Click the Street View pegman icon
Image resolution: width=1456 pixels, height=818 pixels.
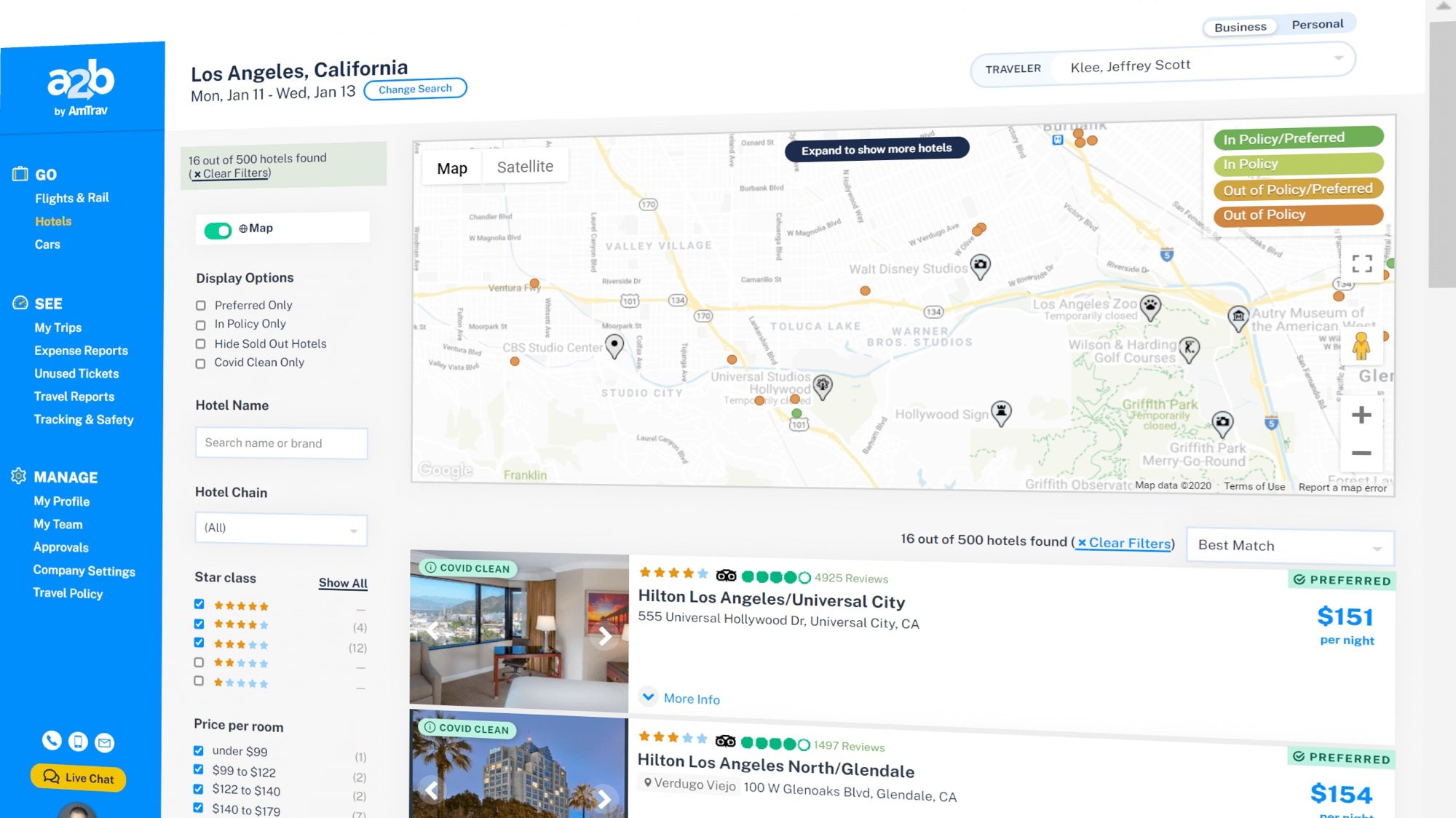coord(1361,346)
